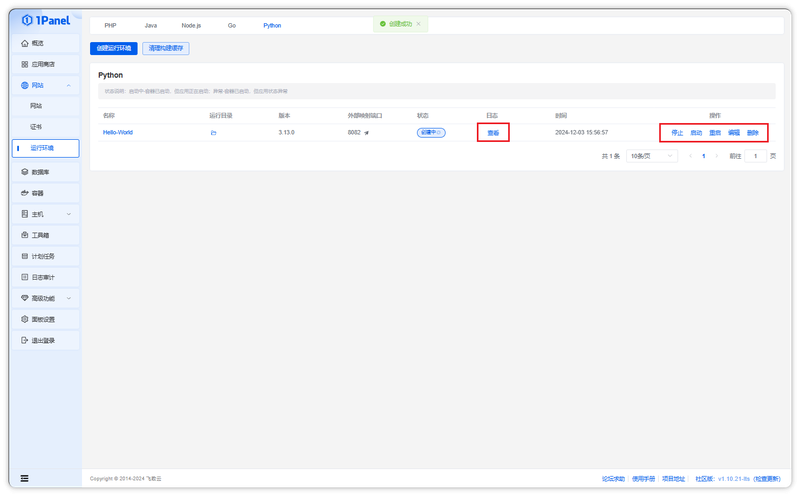Open the Hello-World run directory folder icon
This screenshot has height=496, width=800.
point(213,133)
